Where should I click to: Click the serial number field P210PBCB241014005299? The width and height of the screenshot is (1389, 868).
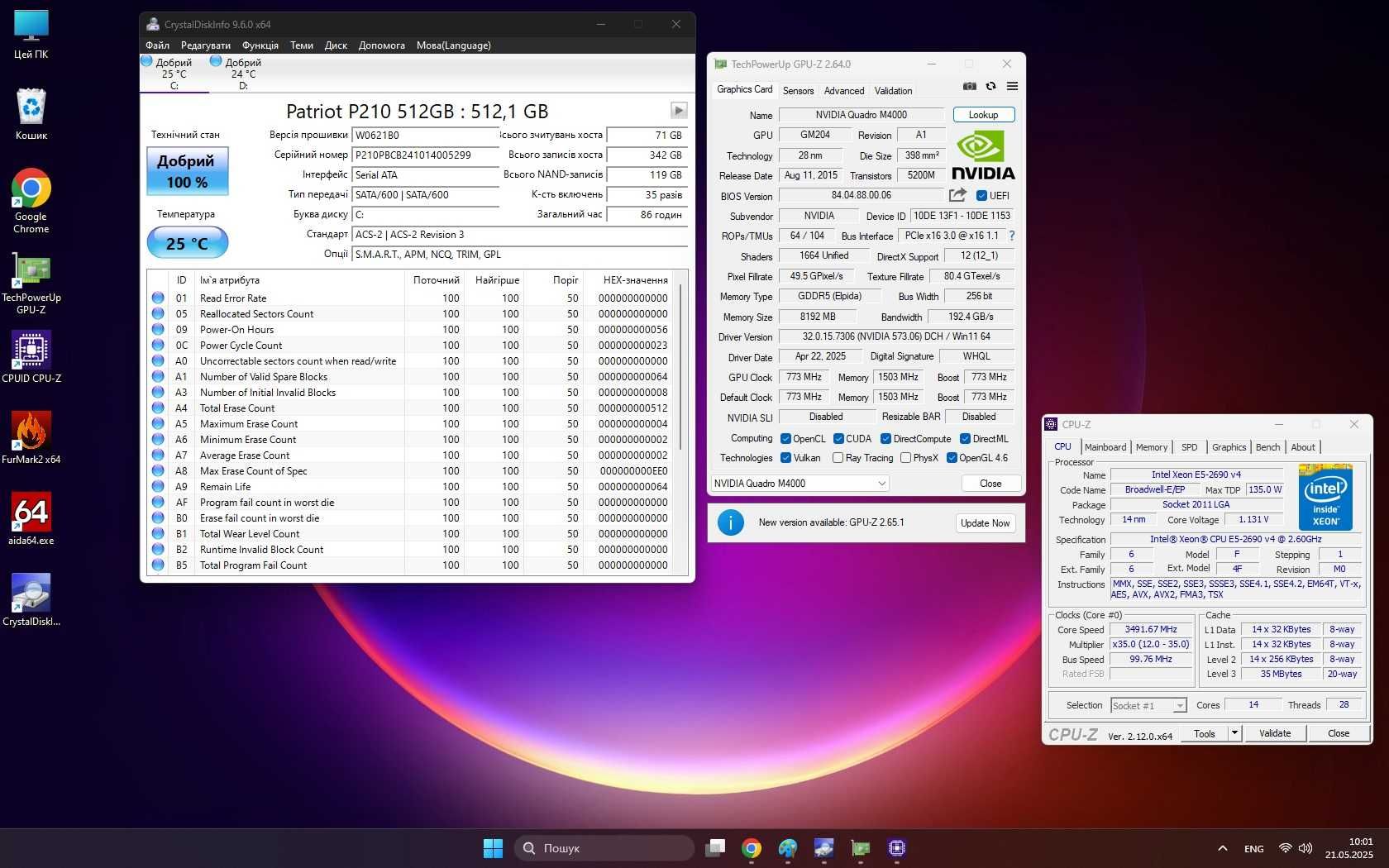point(425,155)
